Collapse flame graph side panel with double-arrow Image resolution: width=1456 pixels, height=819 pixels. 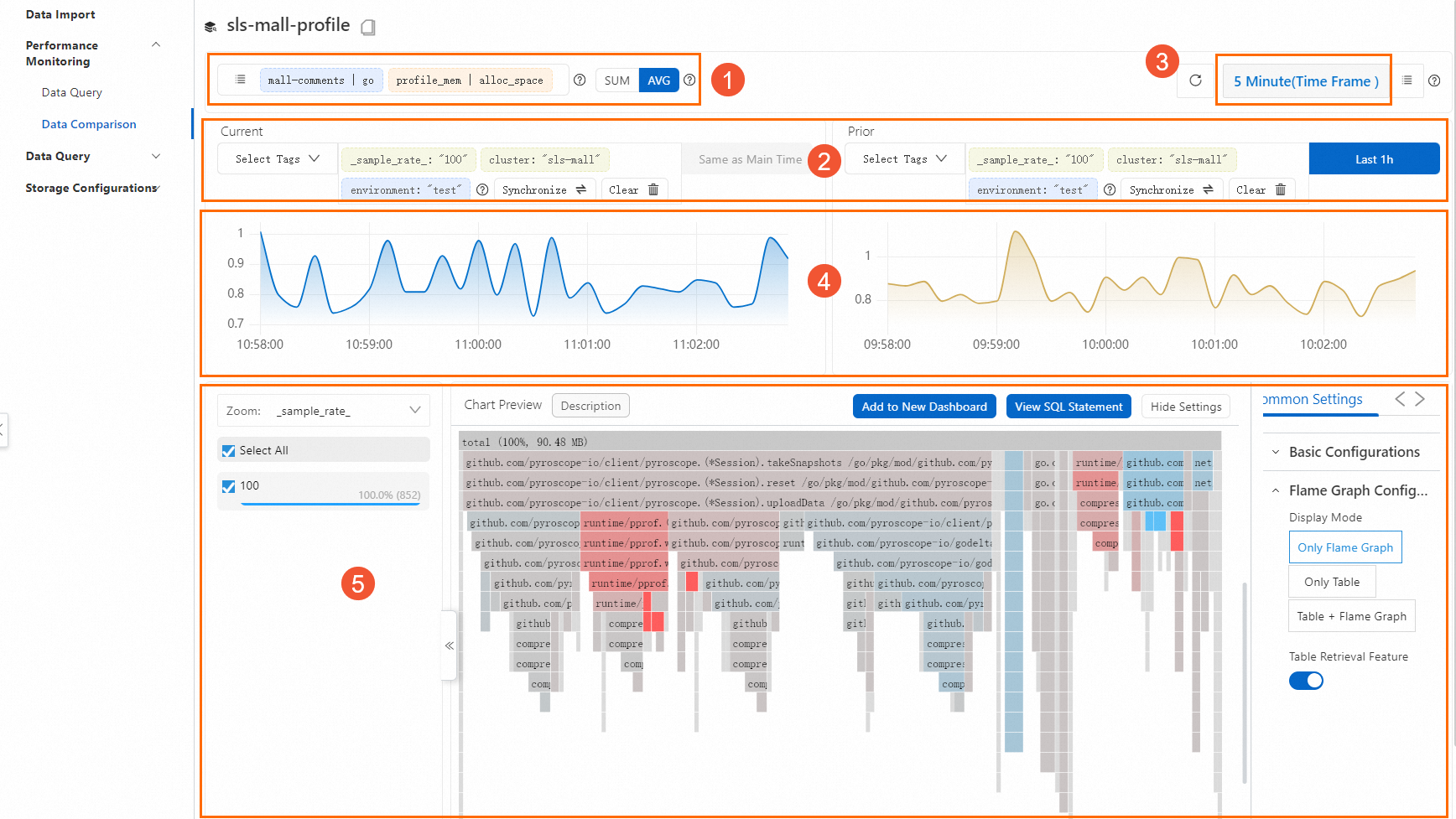[450, 645]
